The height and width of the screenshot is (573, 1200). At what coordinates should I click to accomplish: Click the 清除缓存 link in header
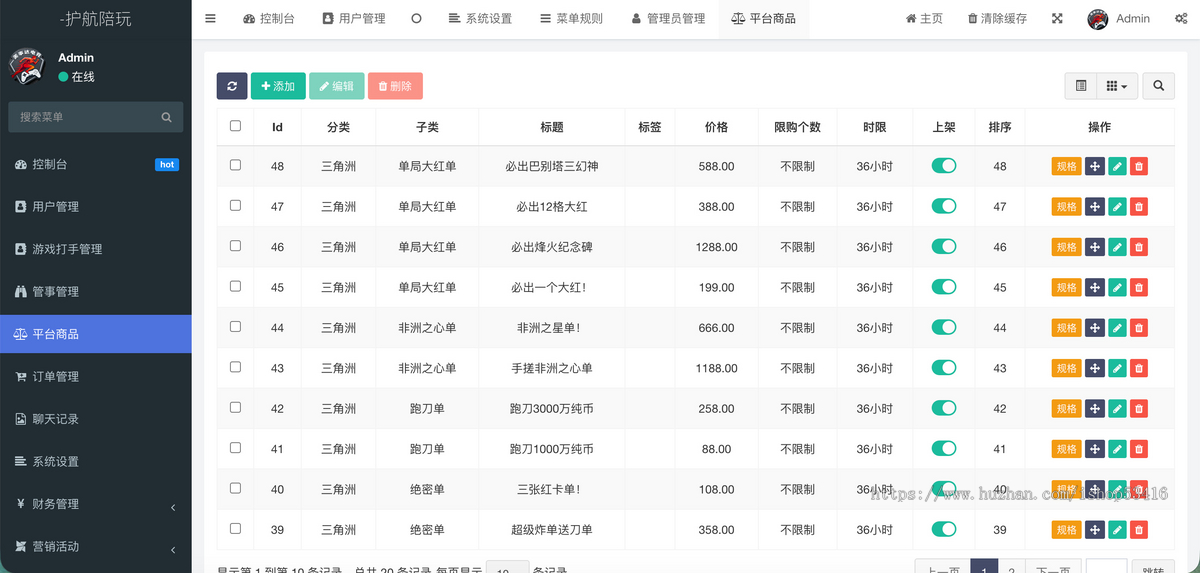point(997,18)
